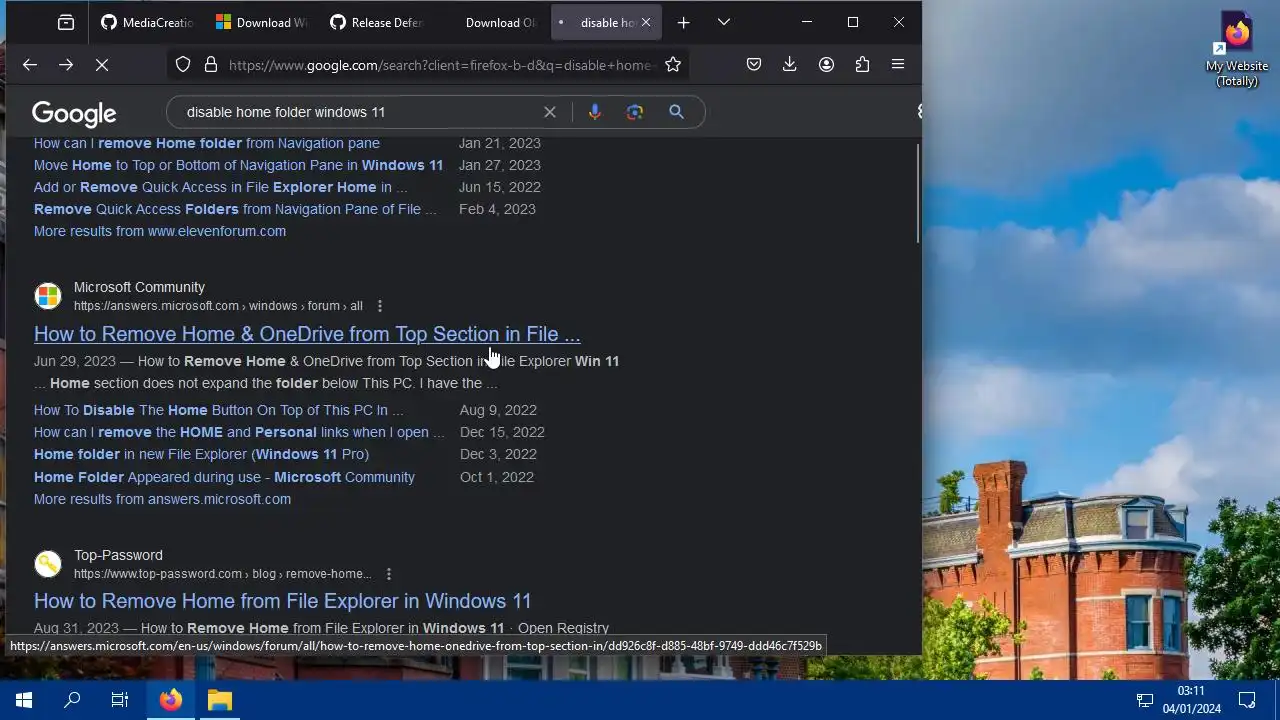Open 'Move Home to Top or Bottom' link
Image resolution: width=1280 pixels, height=720 pixels.
tap(238, 165)
